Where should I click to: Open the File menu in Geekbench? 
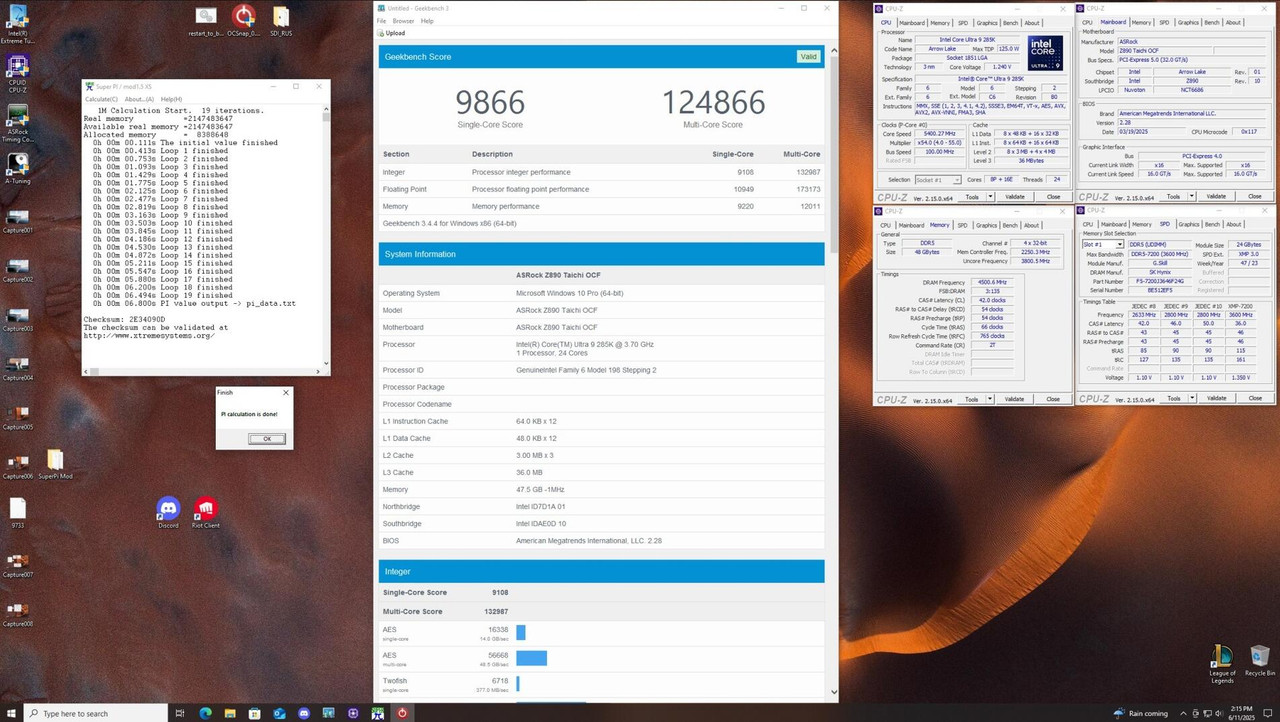pos(381,21)
